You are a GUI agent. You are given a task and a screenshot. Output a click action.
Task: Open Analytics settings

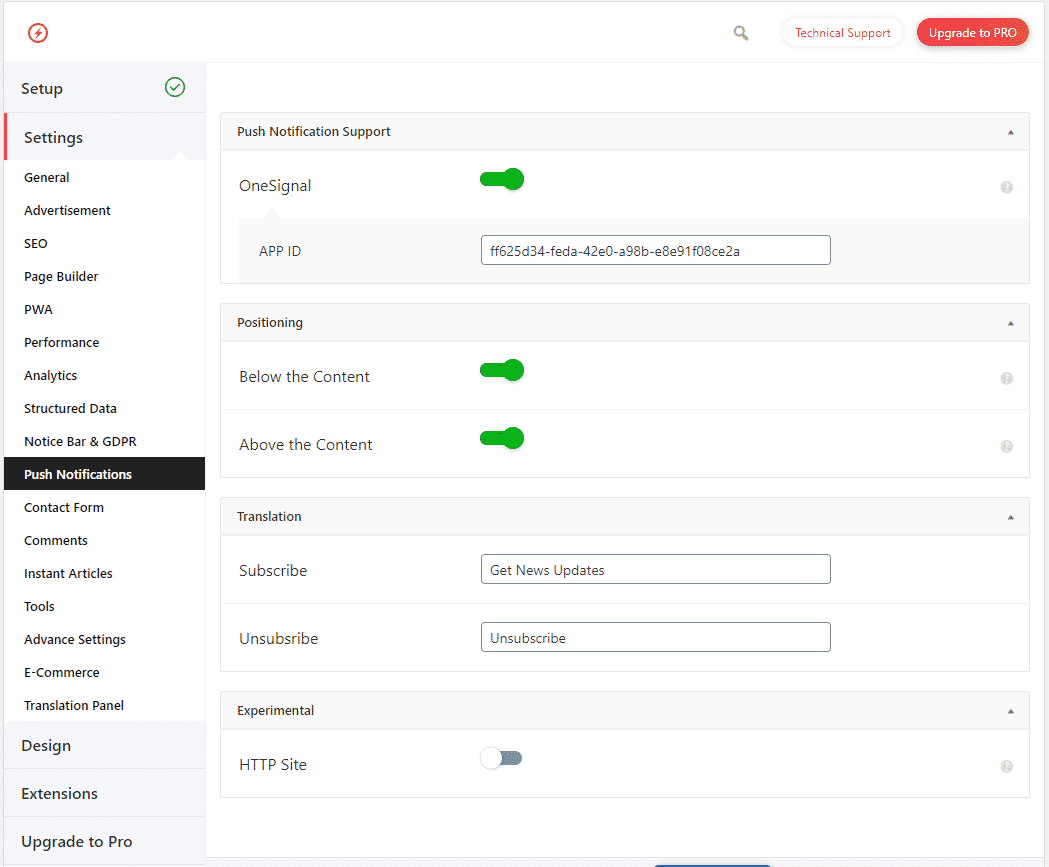tap(51, 375)
